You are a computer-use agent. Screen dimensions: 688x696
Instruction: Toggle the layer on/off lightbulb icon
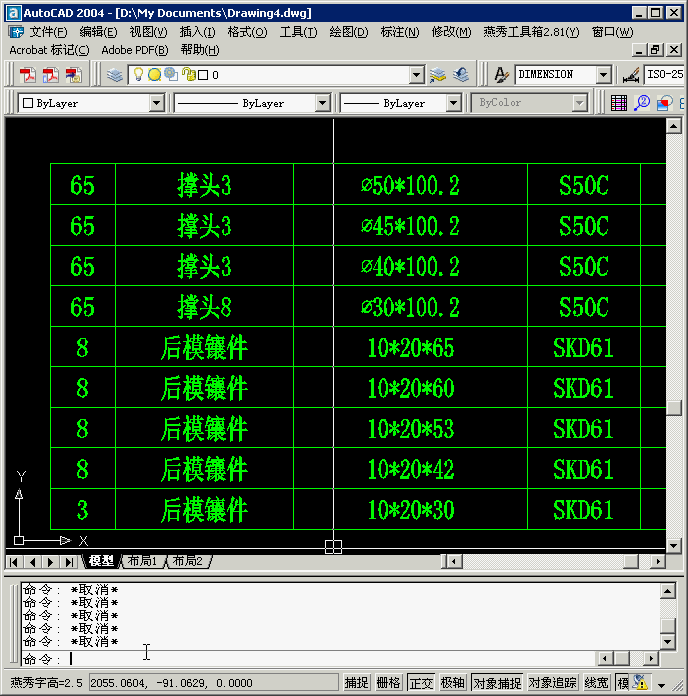(x=138, y=74)
